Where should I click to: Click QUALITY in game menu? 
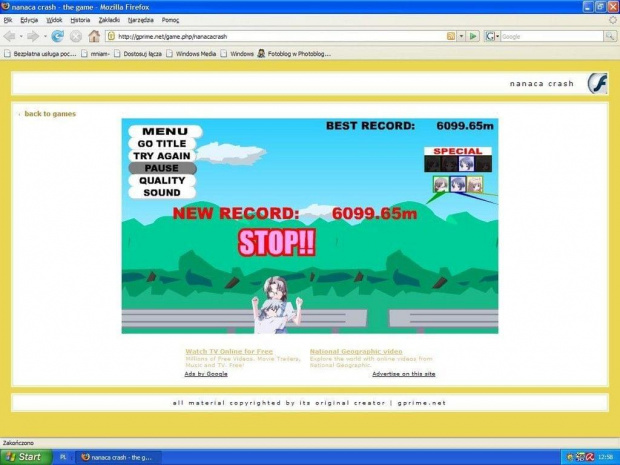(162, 180)
